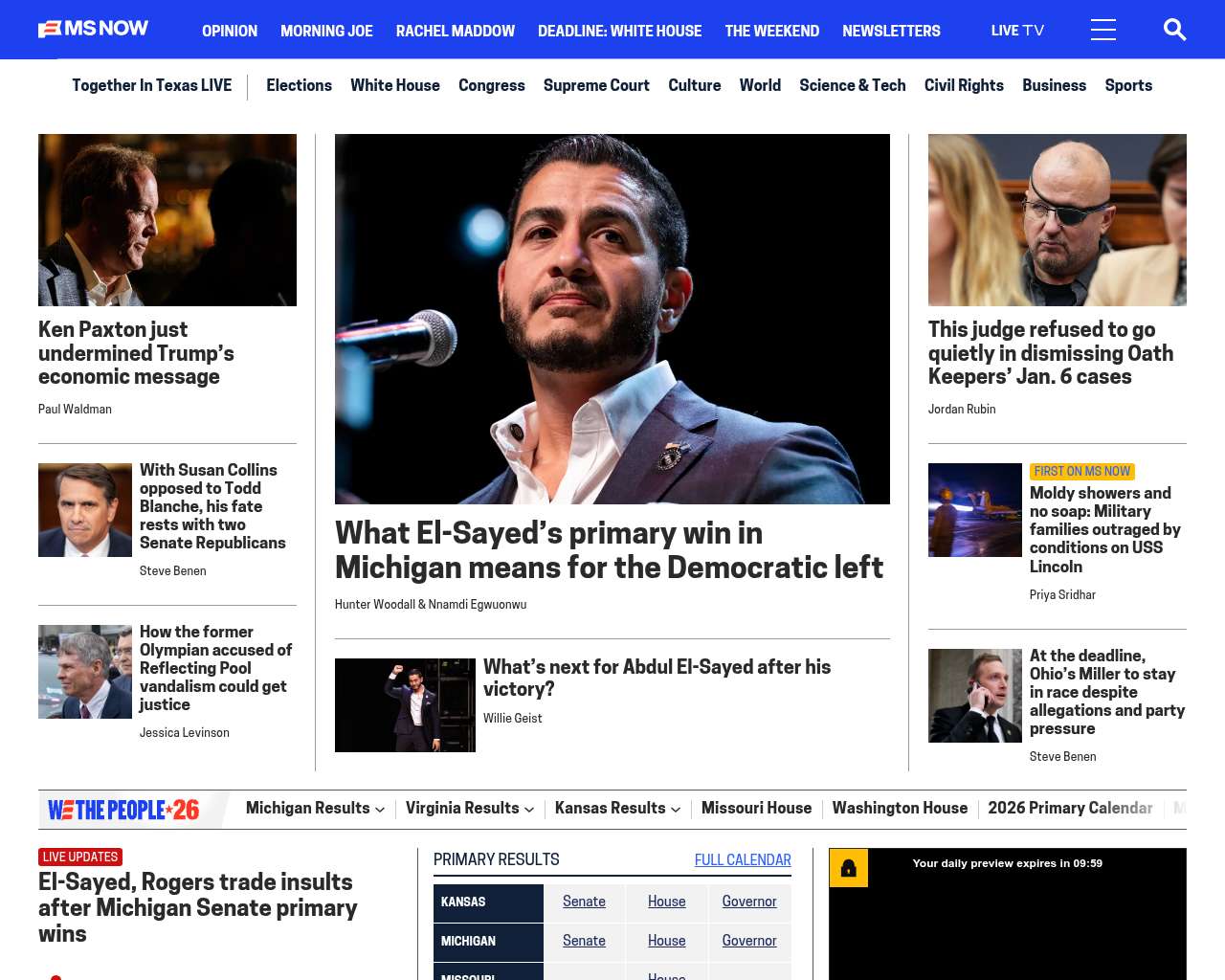Go to Business section
This screenshot has height=980, width=1225.
point(1054,85)
